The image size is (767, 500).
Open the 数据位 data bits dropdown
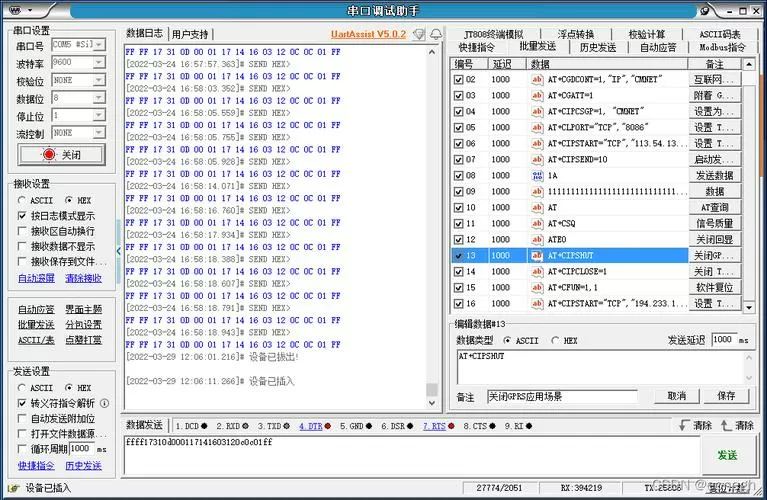pos(99,98)
